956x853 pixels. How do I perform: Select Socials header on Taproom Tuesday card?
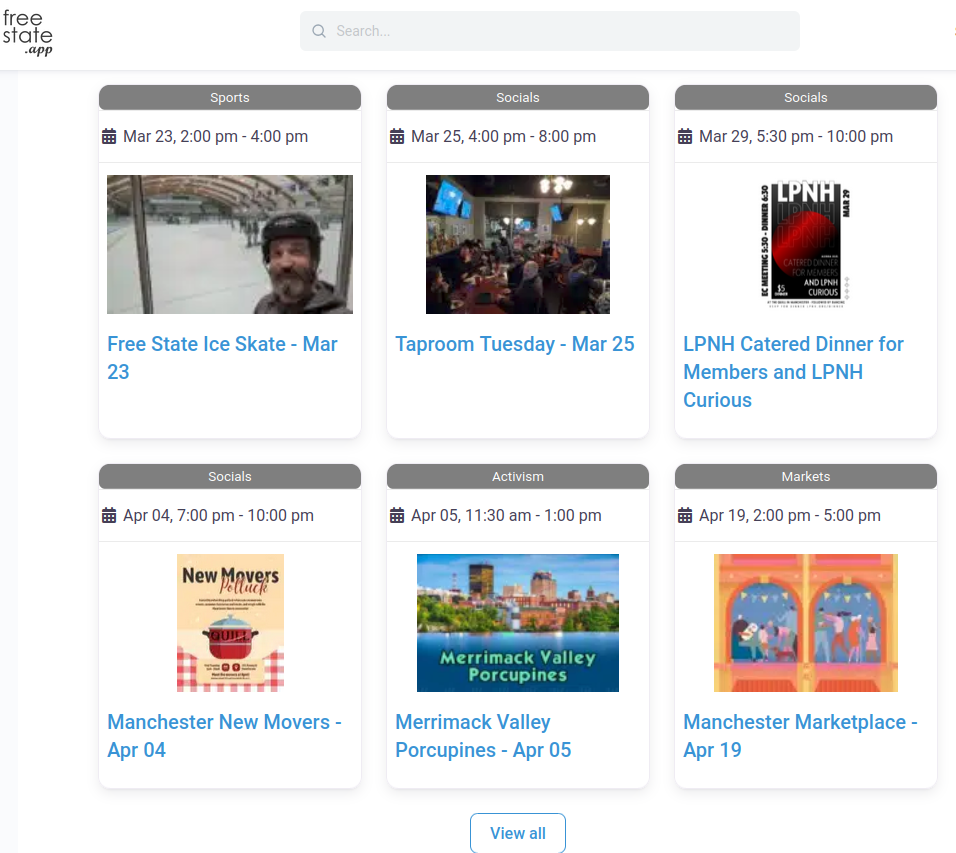pos(518,98)
